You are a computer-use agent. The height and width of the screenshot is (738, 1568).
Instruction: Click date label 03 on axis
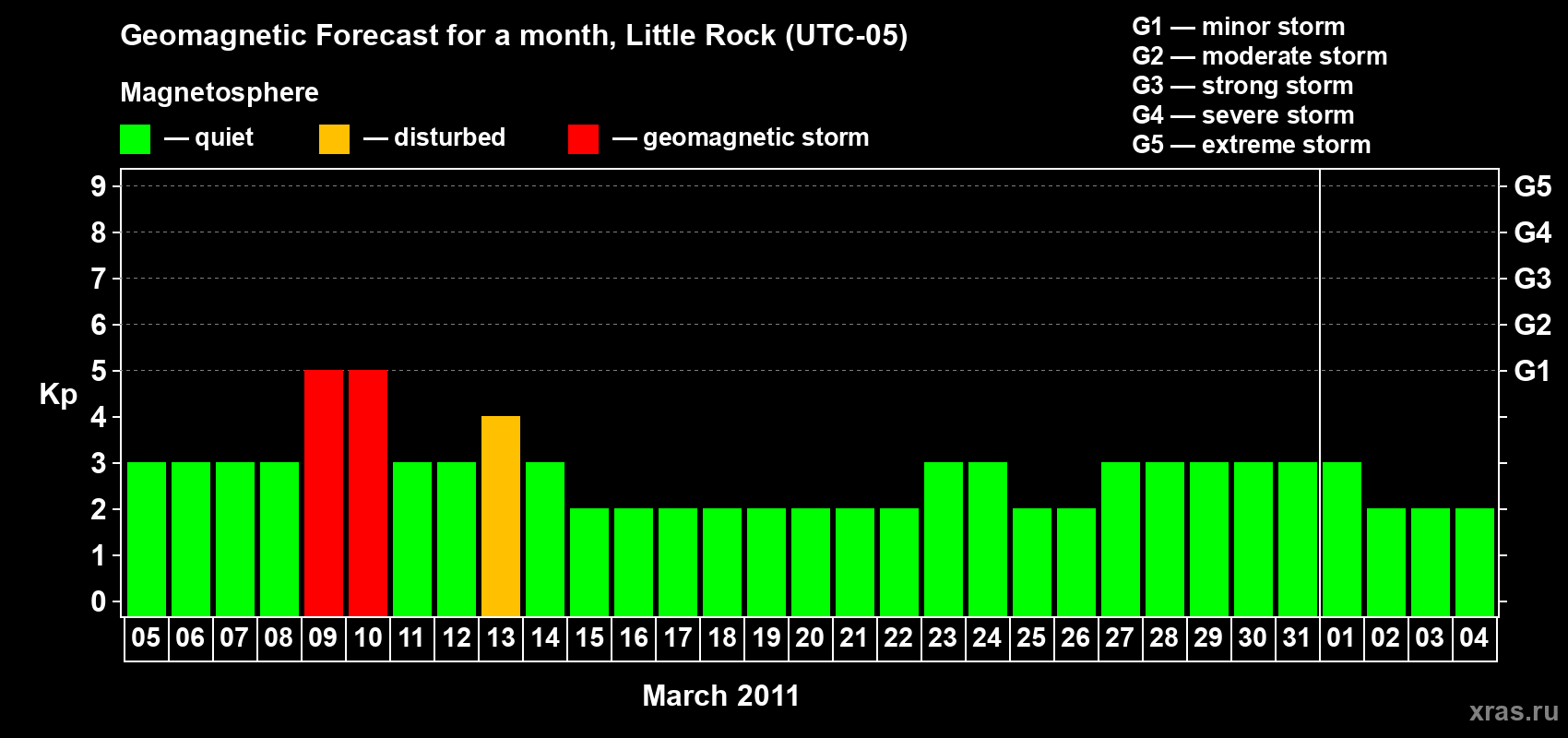1430,637
